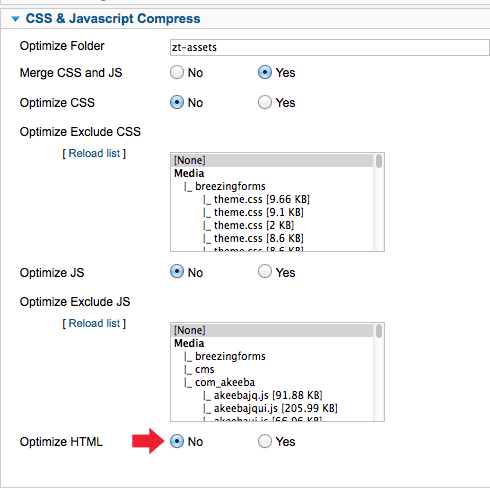This screenshot has height=488, width=490.
Task: Click the Exclude JS list scrollbar
Action: coord(379,372)
